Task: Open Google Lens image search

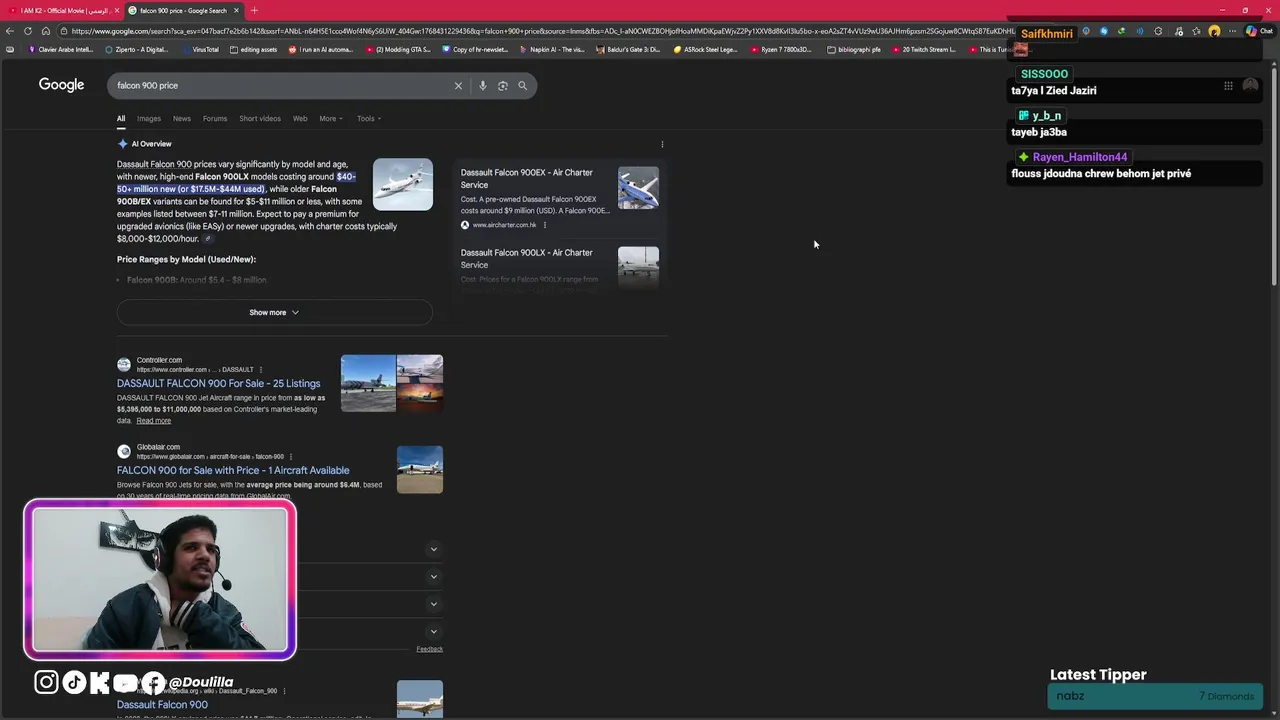Action: pos(502,86)
